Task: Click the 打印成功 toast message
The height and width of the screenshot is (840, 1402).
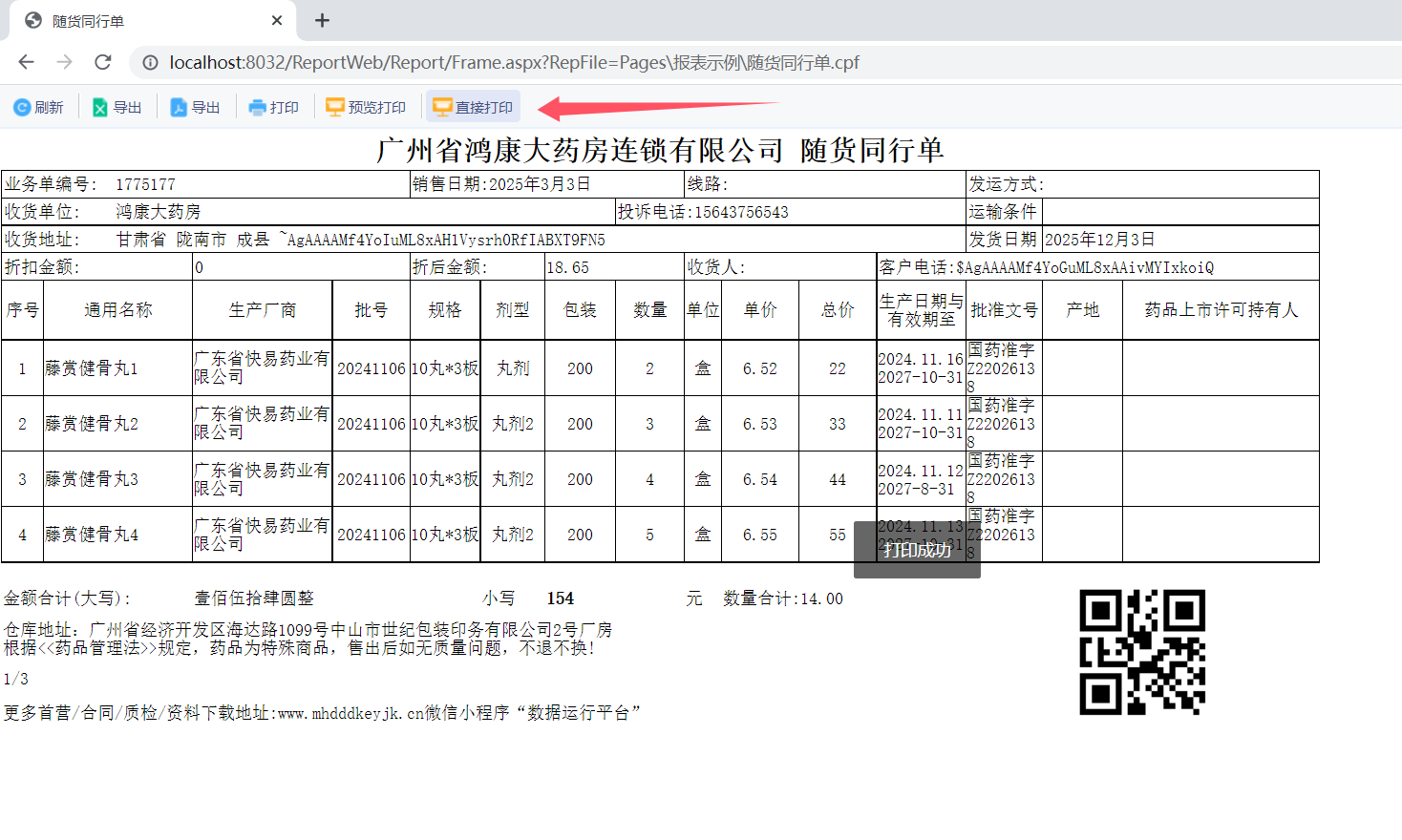Action: [917, 550]
